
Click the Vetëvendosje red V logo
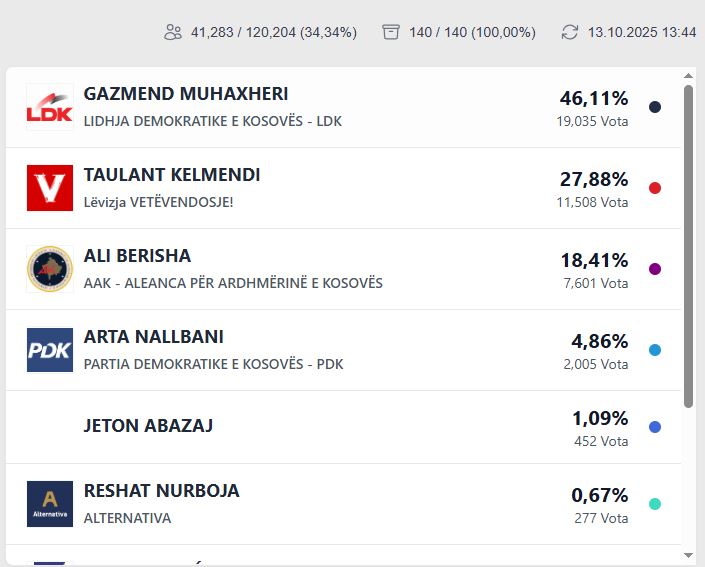[x=50, y=188]
